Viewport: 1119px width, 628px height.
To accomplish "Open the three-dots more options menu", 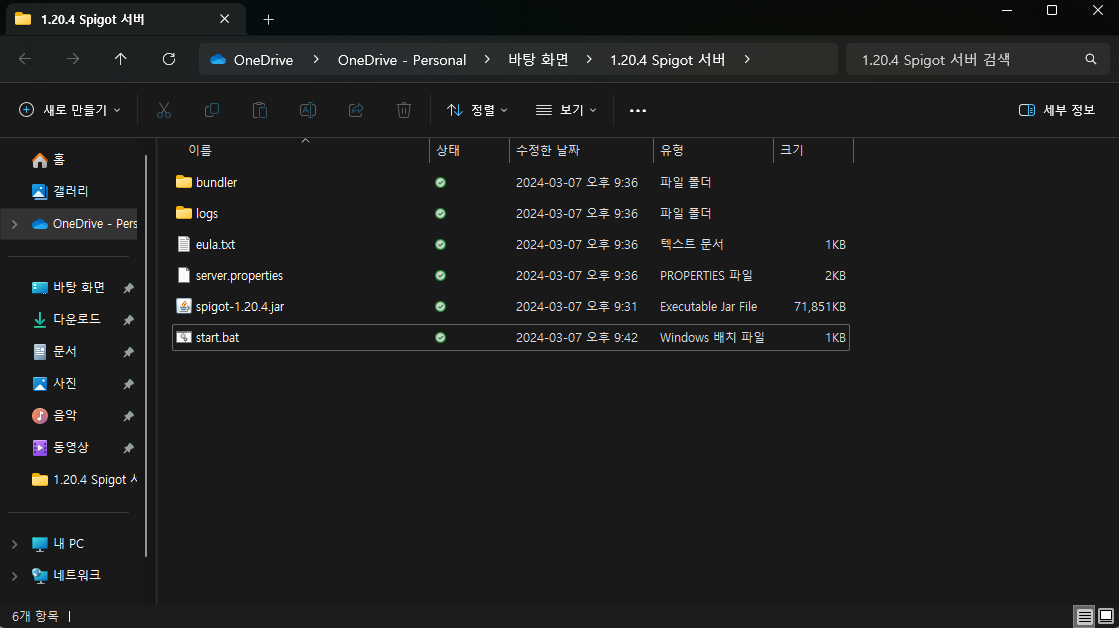I will pos(638,110).
